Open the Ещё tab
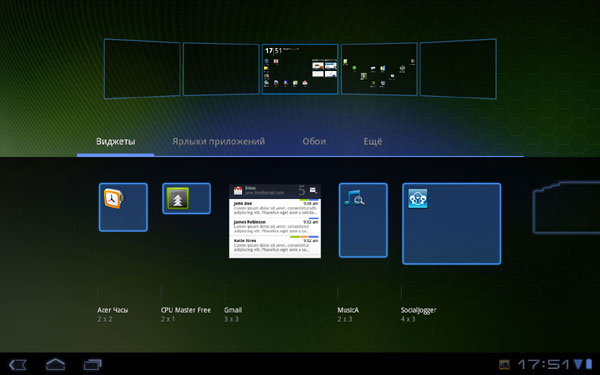 pos(373,142)
